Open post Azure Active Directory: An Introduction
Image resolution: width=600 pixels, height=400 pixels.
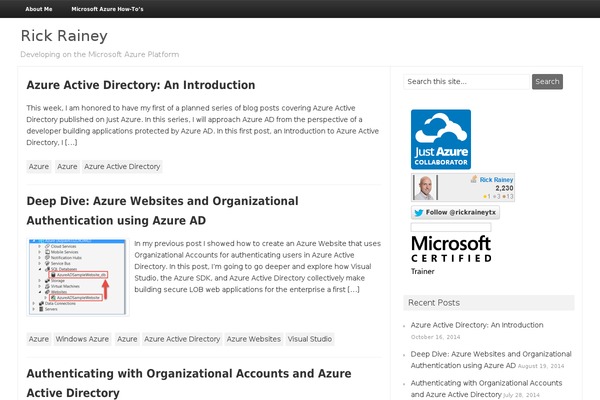click(x=140, y=85)
